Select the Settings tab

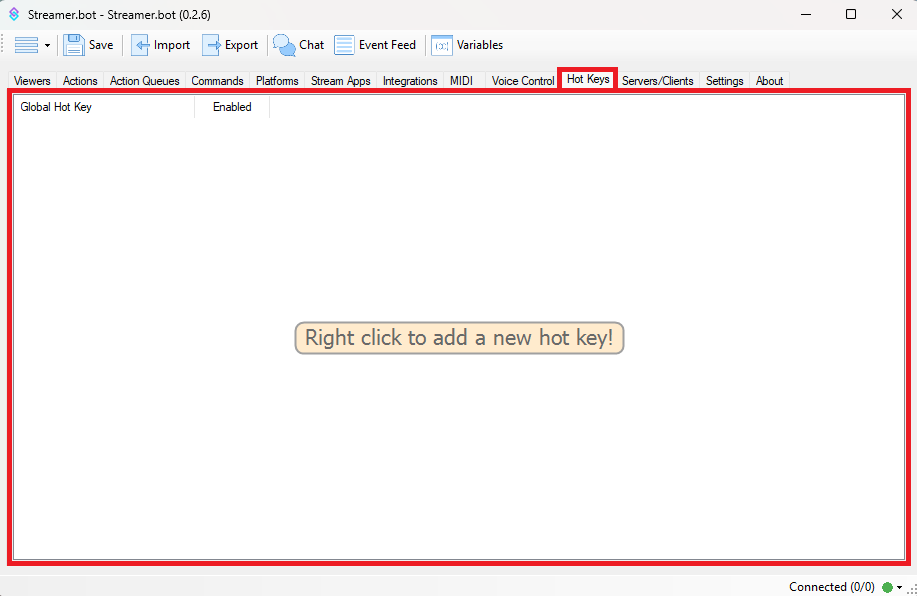click(724, 81)
